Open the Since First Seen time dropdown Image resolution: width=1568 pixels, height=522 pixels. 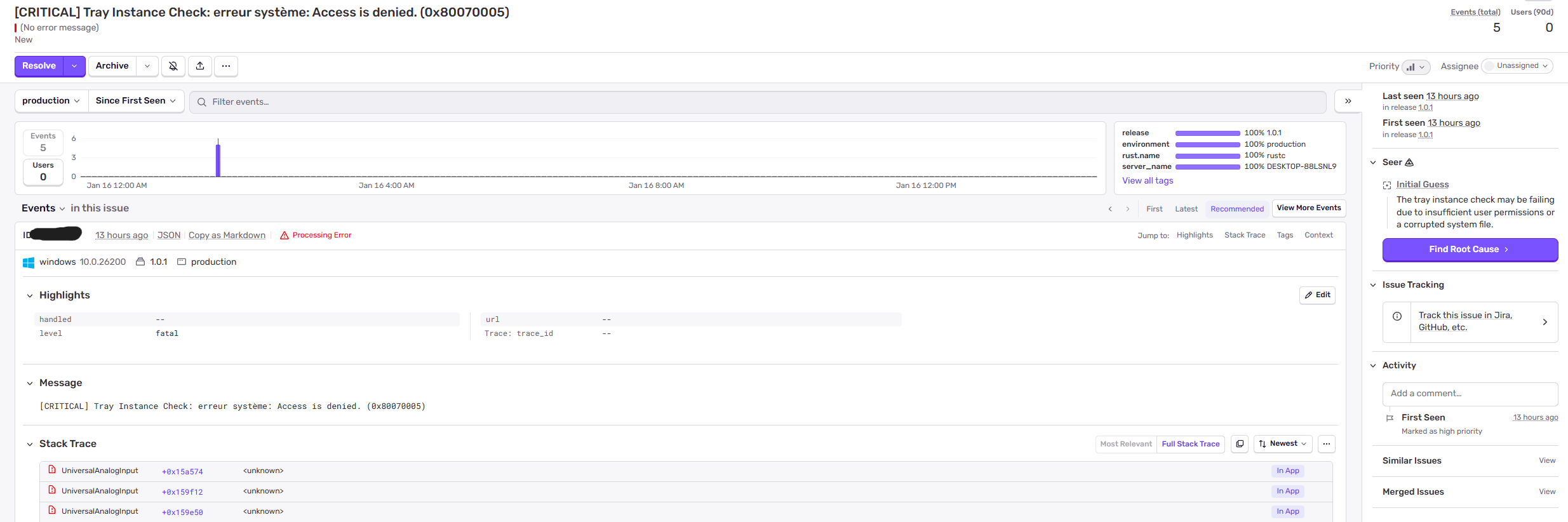click(x=135, y=101)
